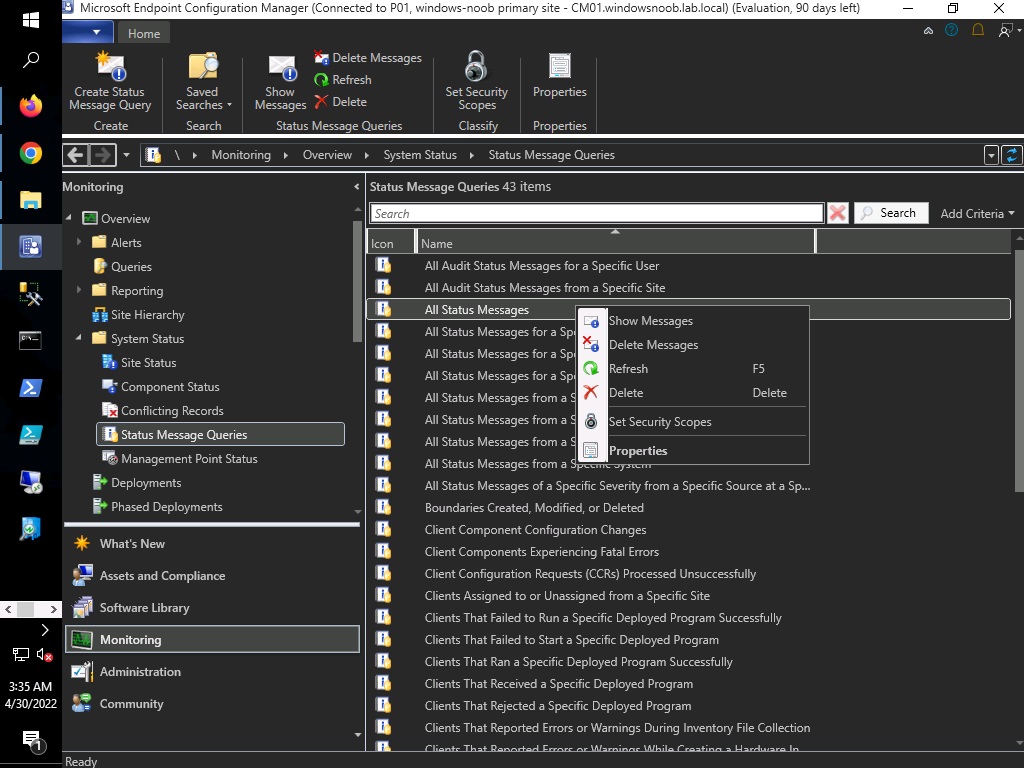This screenshot has width=1024, height=768.
Task: Switch to the Administration workspace
Action: pos(212,672)
